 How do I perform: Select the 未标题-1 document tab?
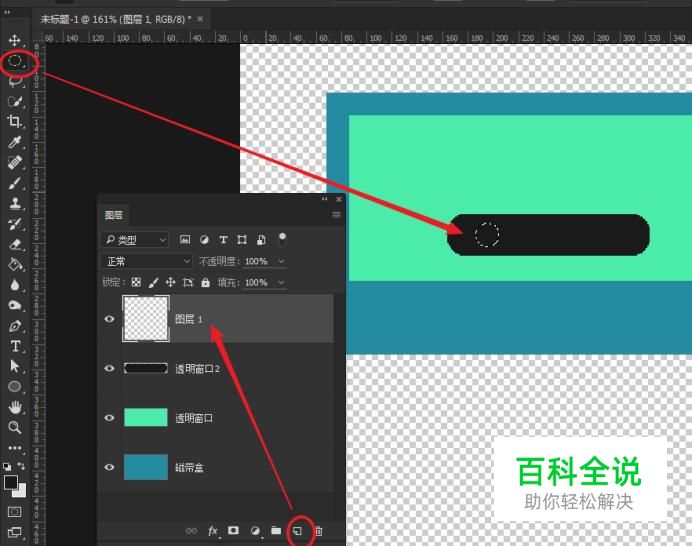point(116,19)
